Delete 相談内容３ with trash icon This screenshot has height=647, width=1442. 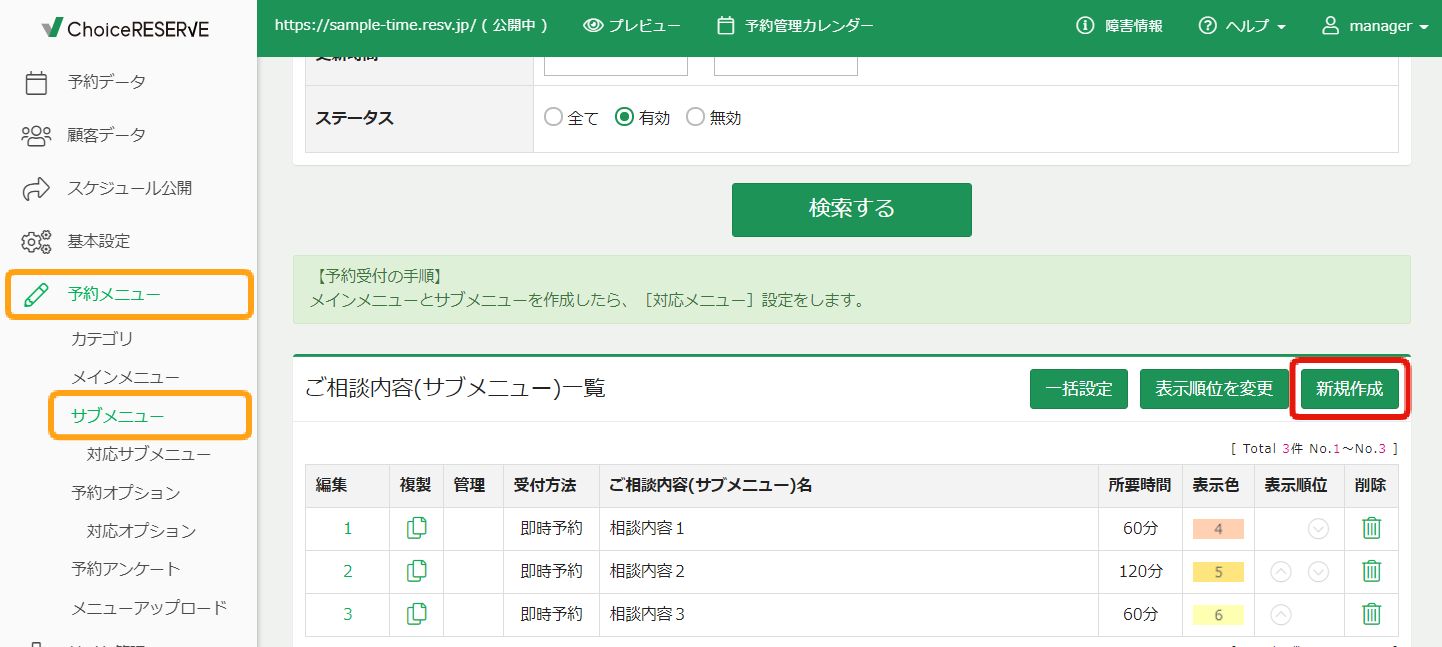tap(1372, 614)
